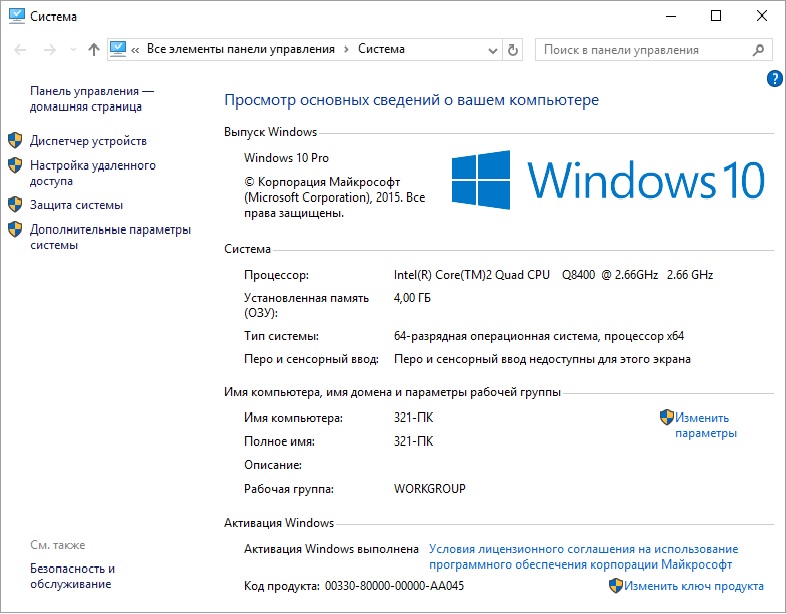Viewport: 786px width, 614px height.
Task: Click breadcrumb separator arrow before Система
Action: click(346, 50)
